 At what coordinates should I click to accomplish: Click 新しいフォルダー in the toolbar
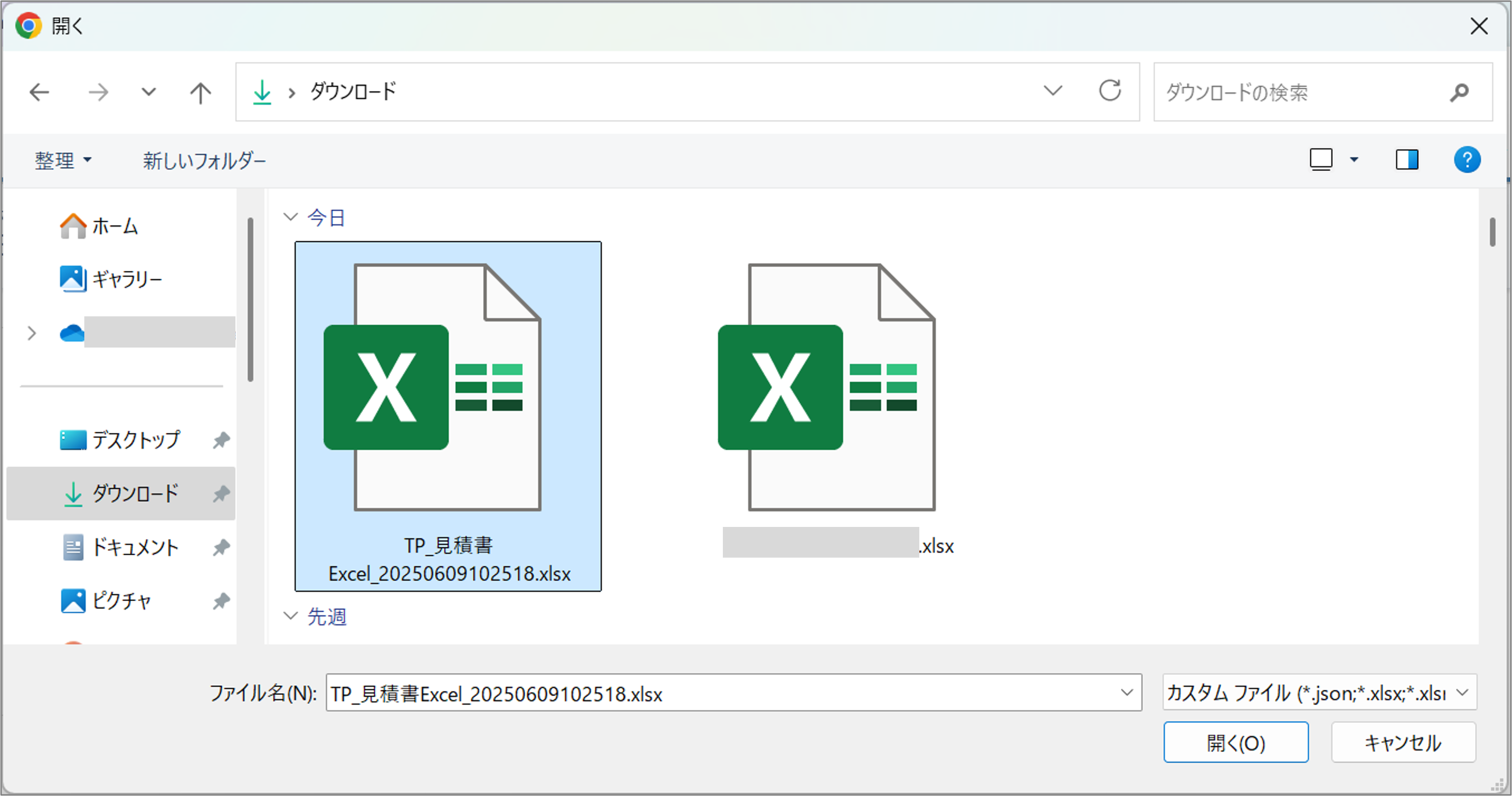pos(204,160)
